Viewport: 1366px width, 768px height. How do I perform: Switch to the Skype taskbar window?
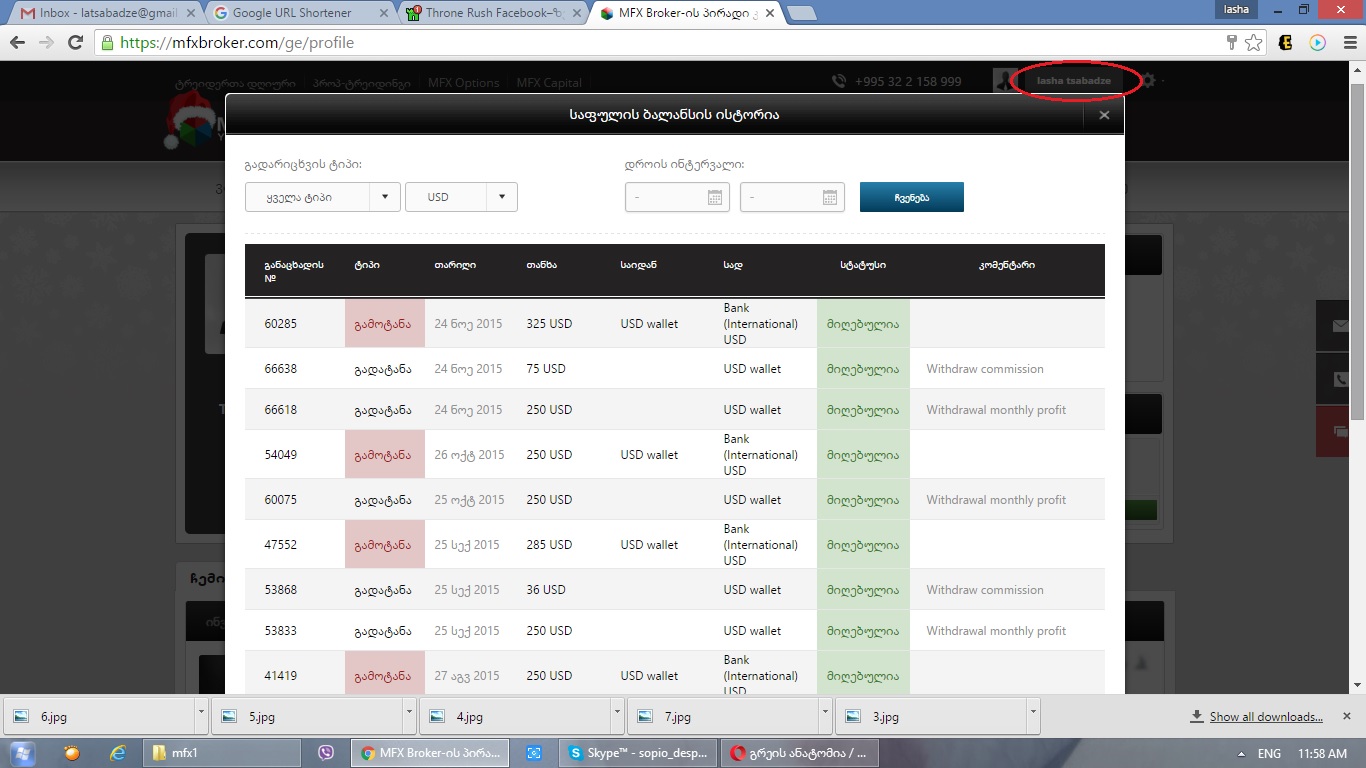640,753
